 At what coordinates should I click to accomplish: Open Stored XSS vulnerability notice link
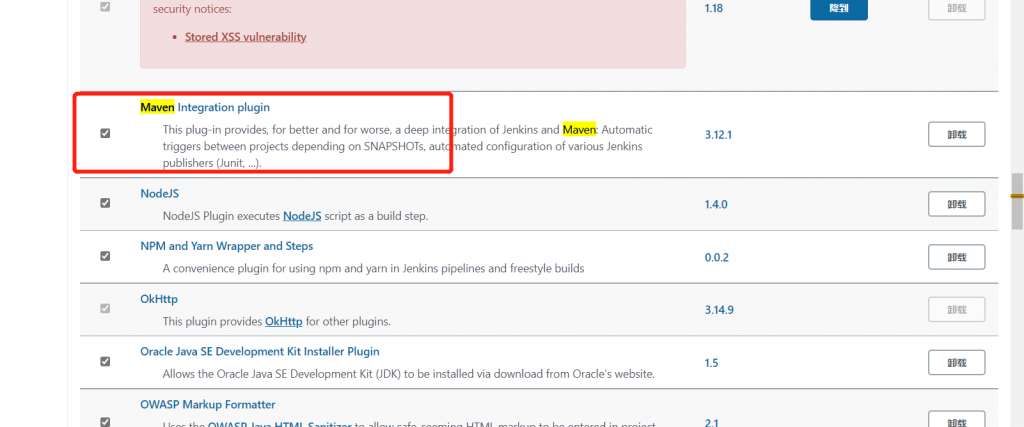coord(246,37)
